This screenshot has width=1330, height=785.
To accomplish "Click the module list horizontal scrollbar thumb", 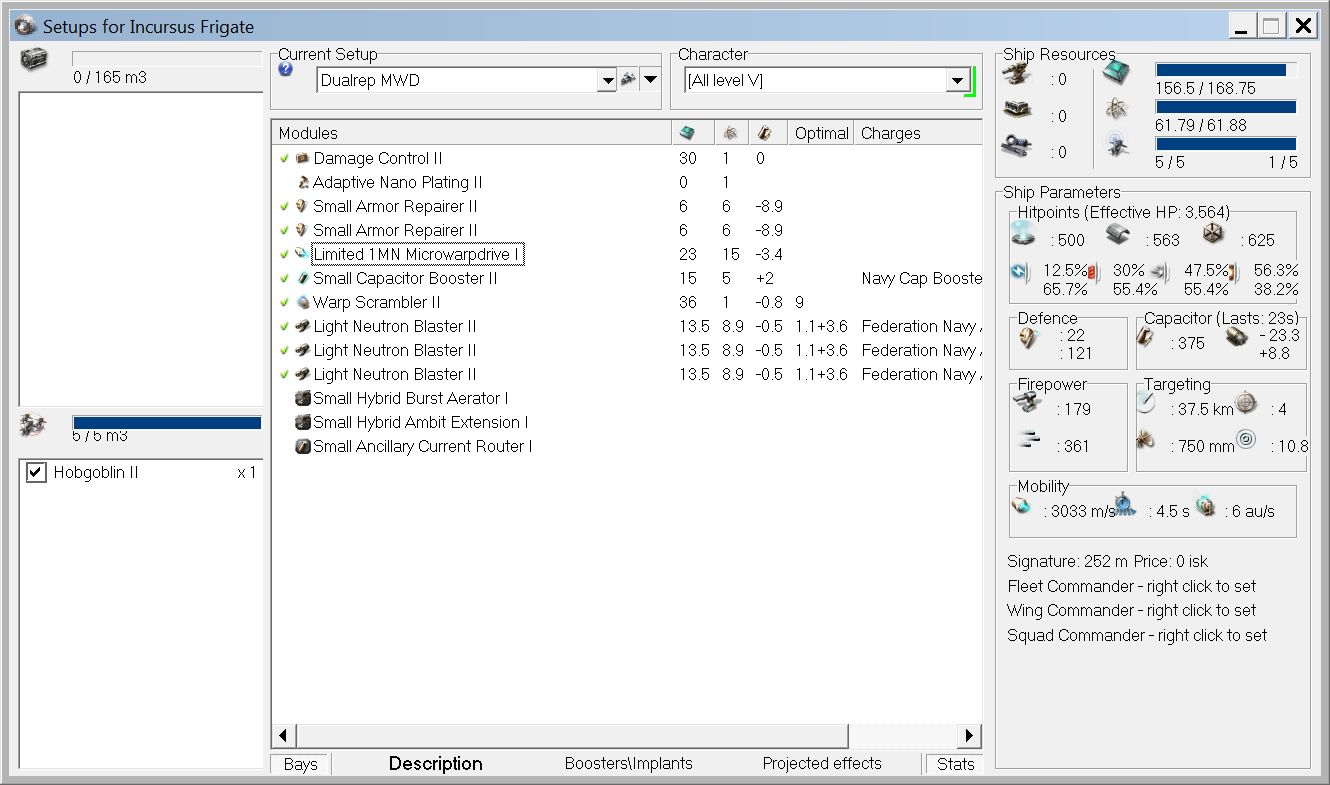I will 572,736.
